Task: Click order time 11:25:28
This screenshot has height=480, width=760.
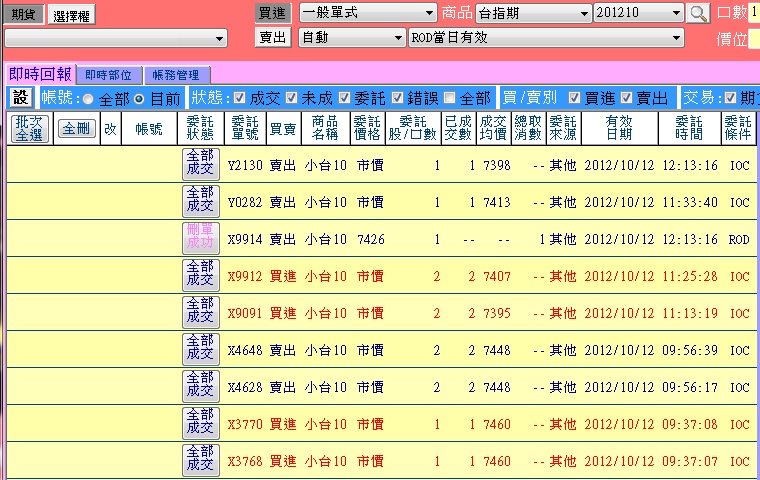Action: pos(690,276)
